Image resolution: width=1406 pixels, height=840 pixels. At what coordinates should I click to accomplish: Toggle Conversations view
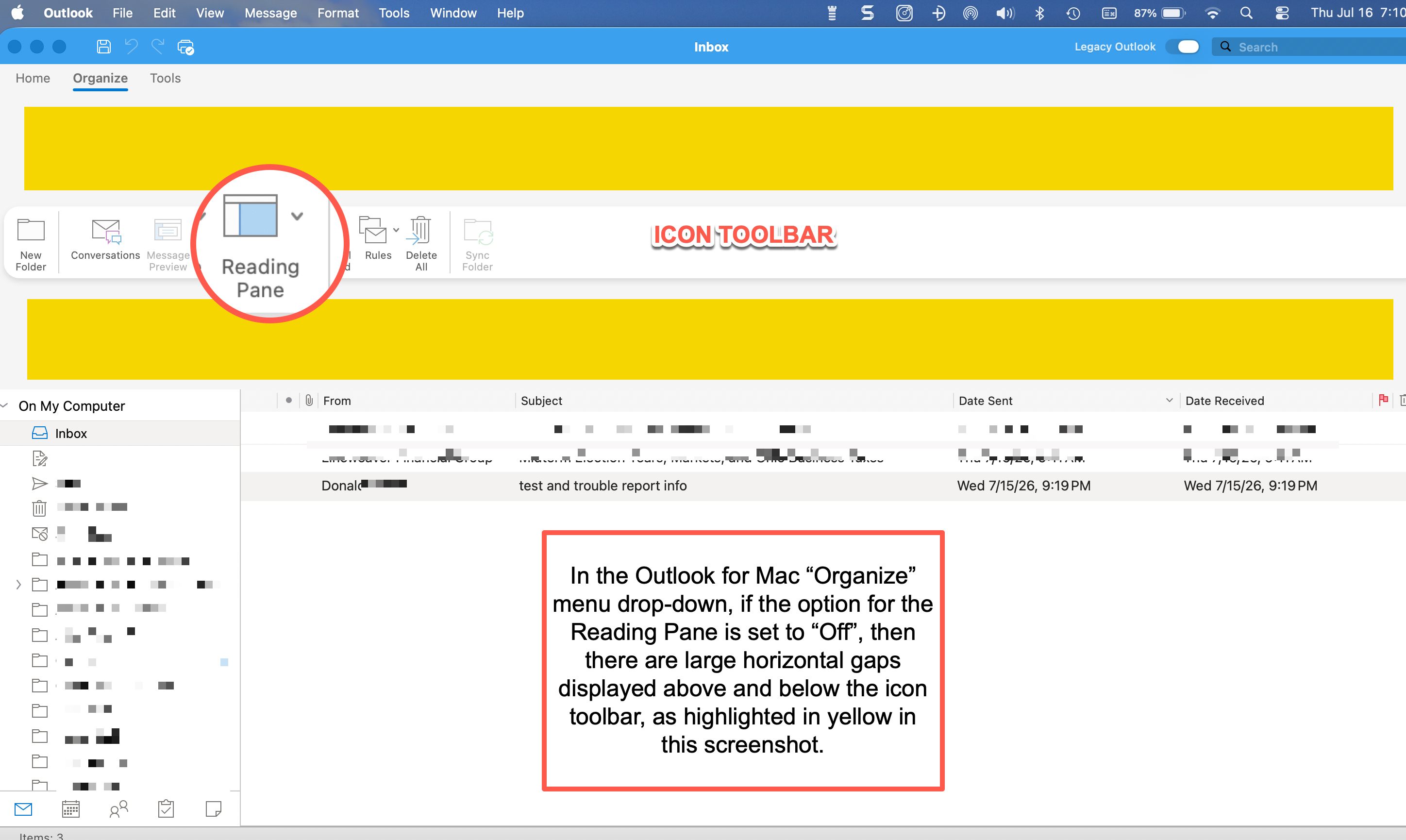[105, 239]
